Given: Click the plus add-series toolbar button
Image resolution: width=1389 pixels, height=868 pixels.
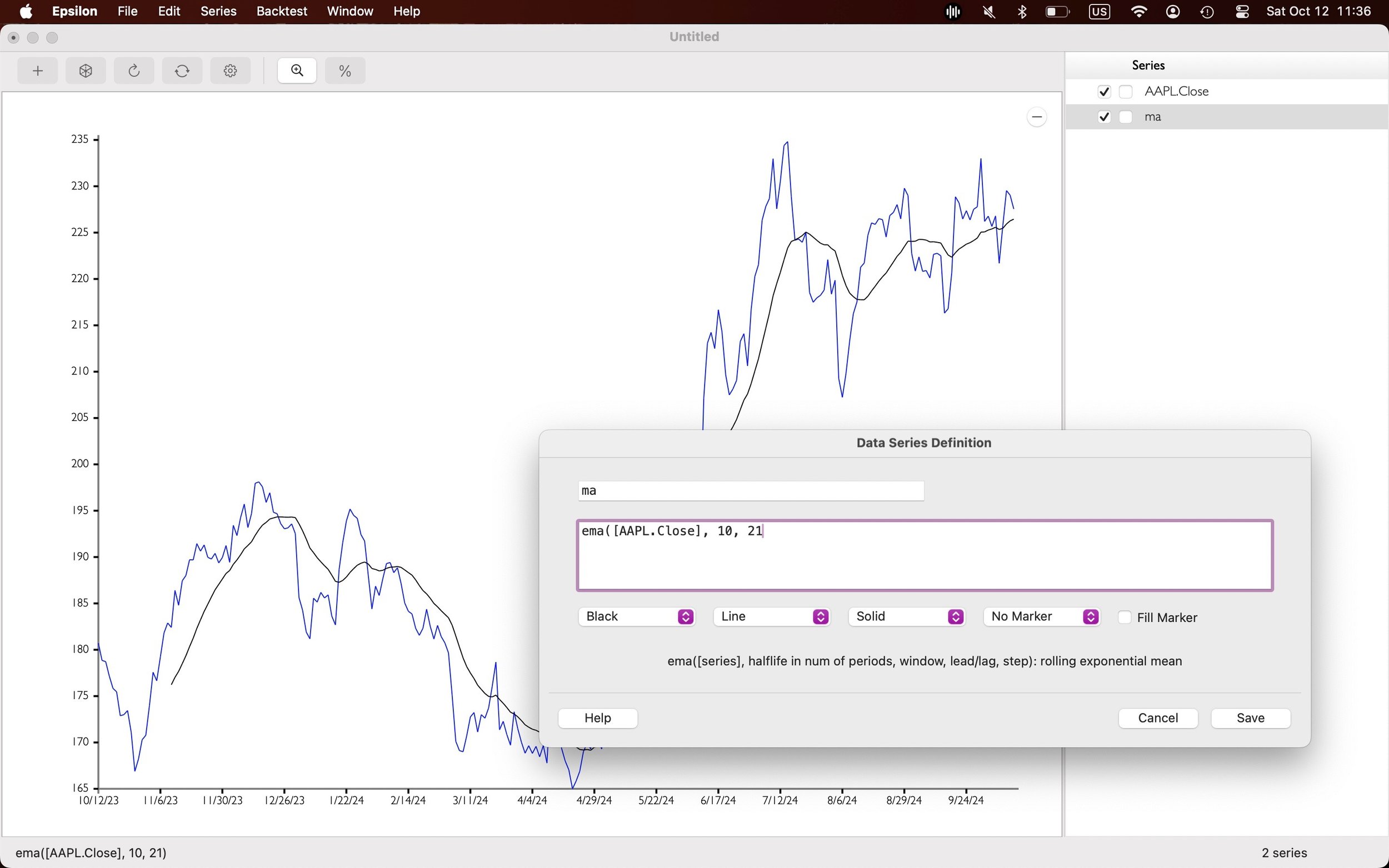Looking at the screenshot, I should (x=38, y=71).
